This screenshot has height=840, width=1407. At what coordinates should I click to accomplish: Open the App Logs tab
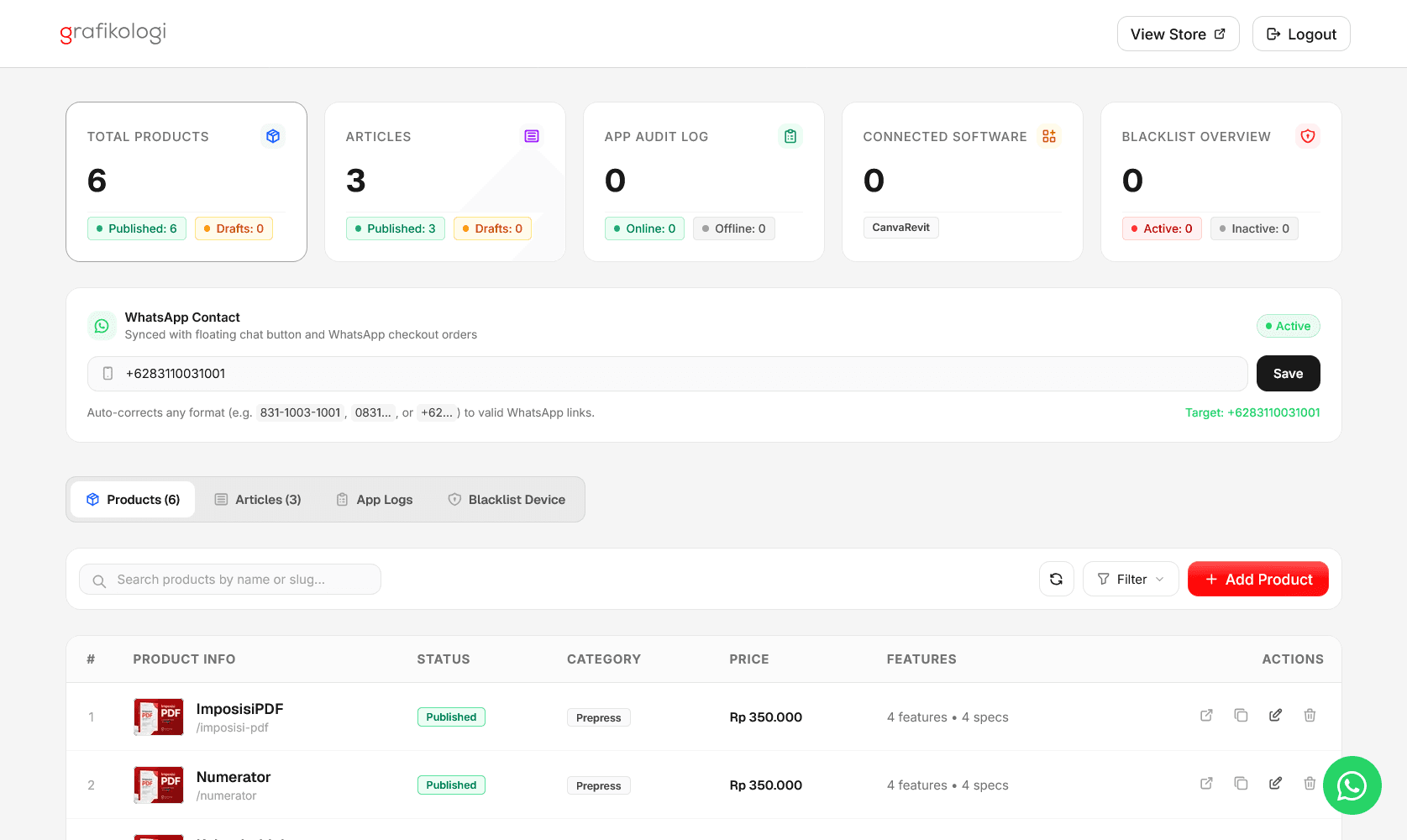coord(375,500)
